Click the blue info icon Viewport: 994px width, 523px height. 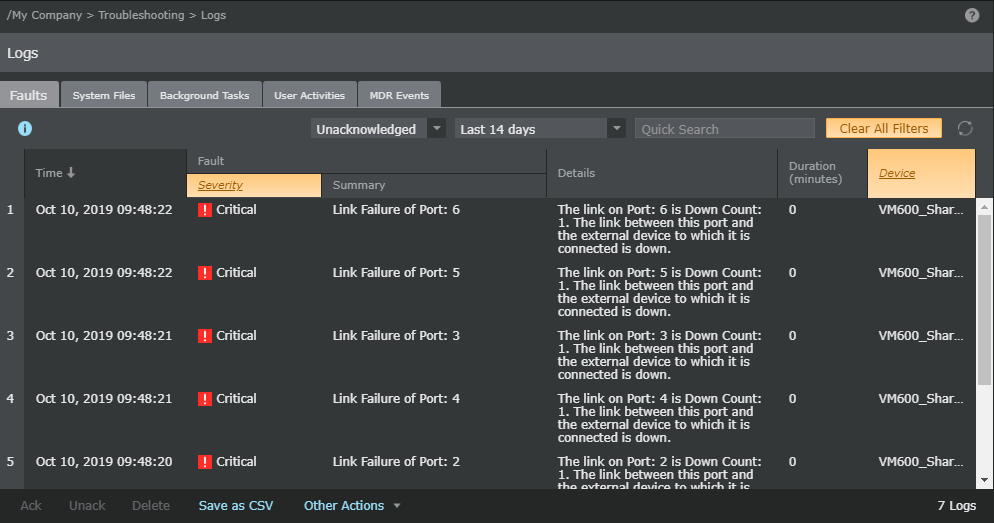click(x=25, y=129)
